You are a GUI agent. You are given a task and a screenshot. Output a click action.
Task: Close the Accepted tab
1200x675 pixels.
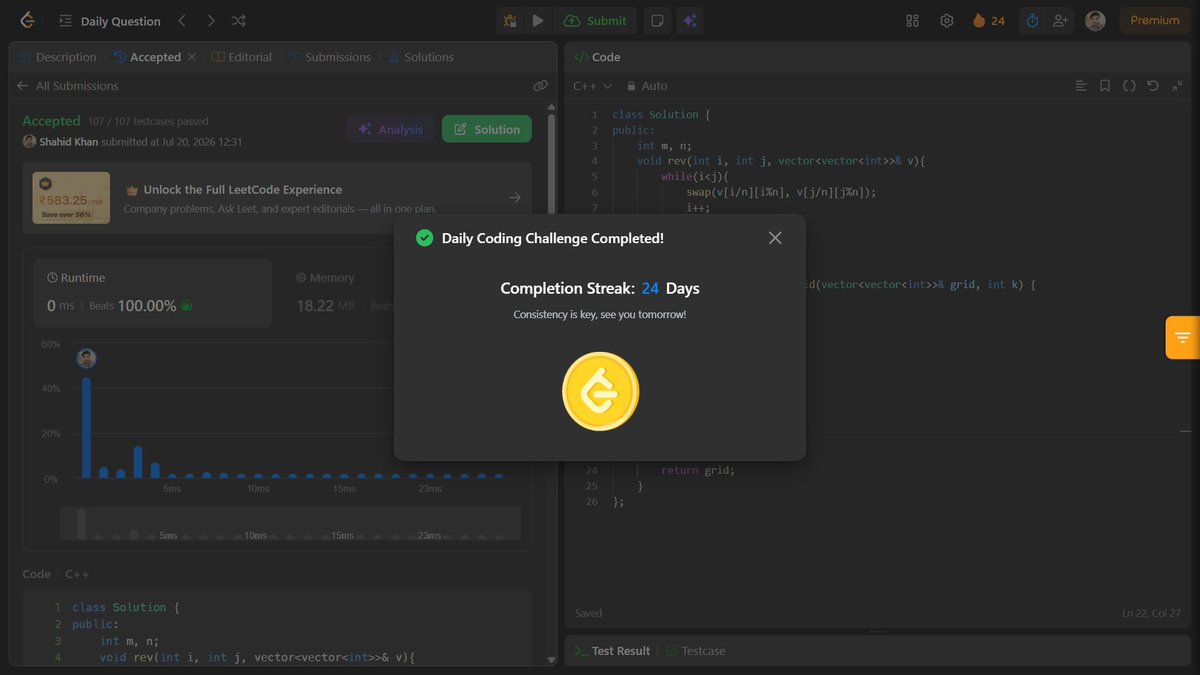click(191, 57)
